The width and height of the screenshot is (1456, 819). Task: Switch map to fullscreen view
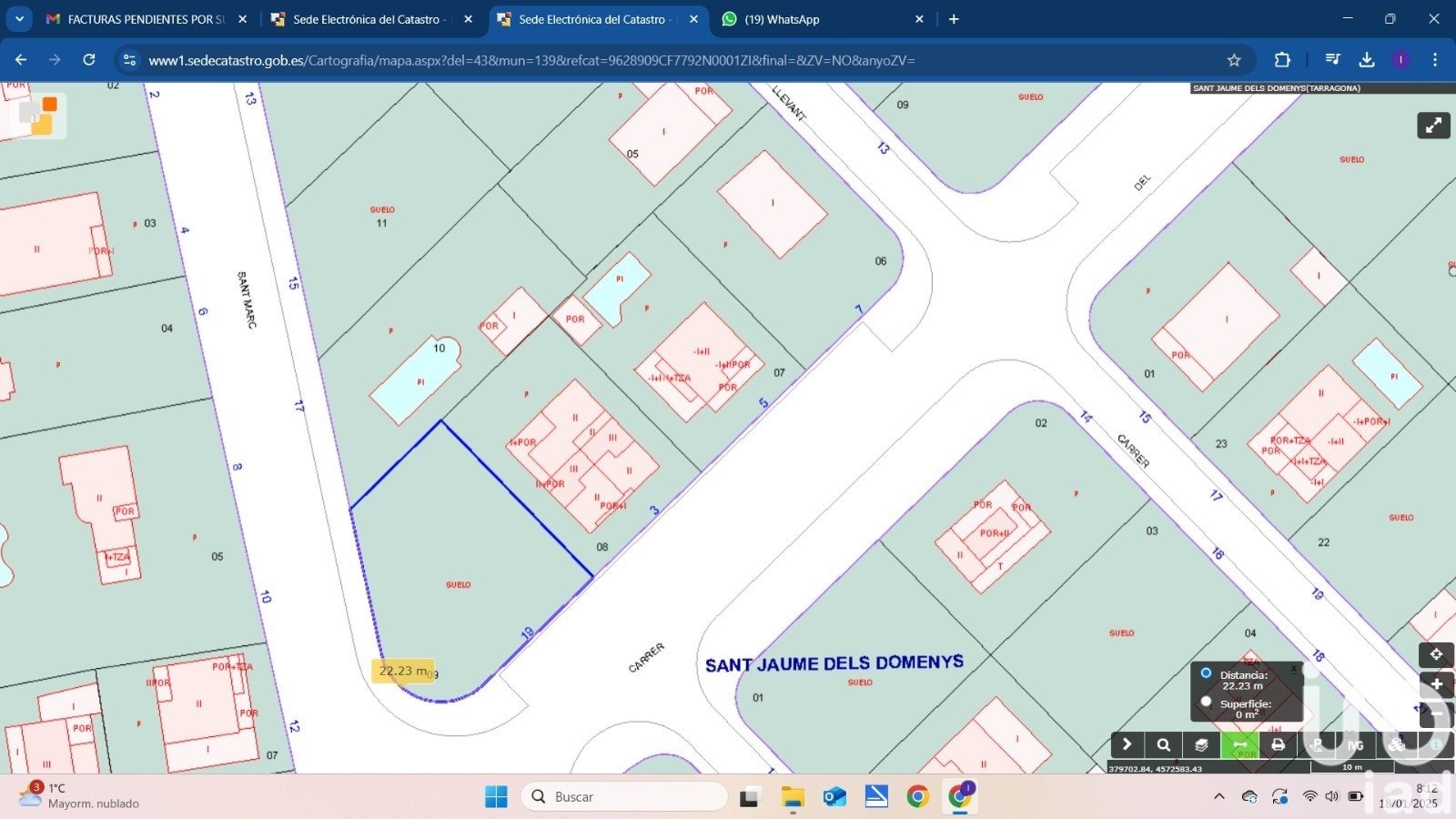click(1433, 126)
